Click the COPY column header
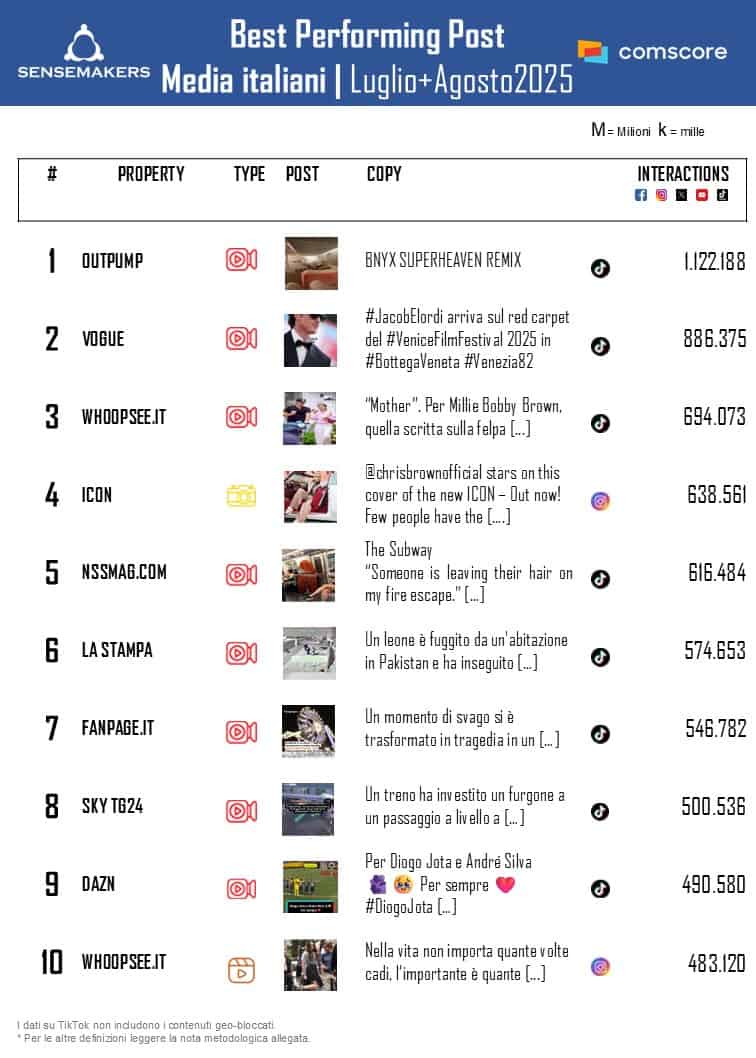The image size is (756, 1058). click(x=384, y=174)
